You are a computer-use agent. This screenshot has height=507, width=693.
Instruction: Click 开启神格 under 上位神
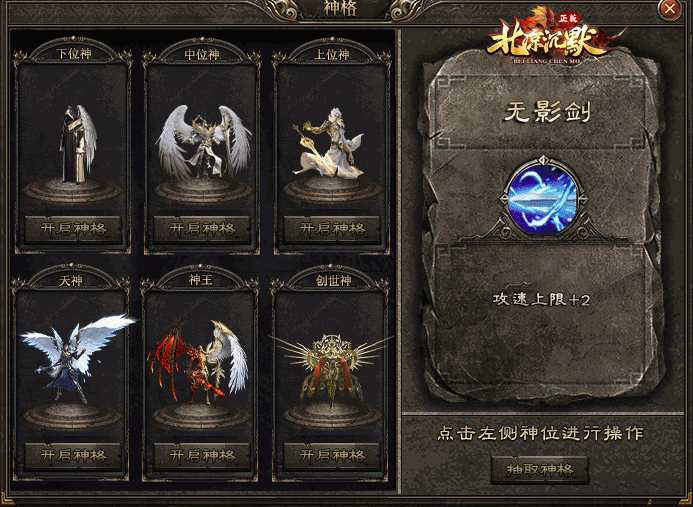click(x=332, y=229)
